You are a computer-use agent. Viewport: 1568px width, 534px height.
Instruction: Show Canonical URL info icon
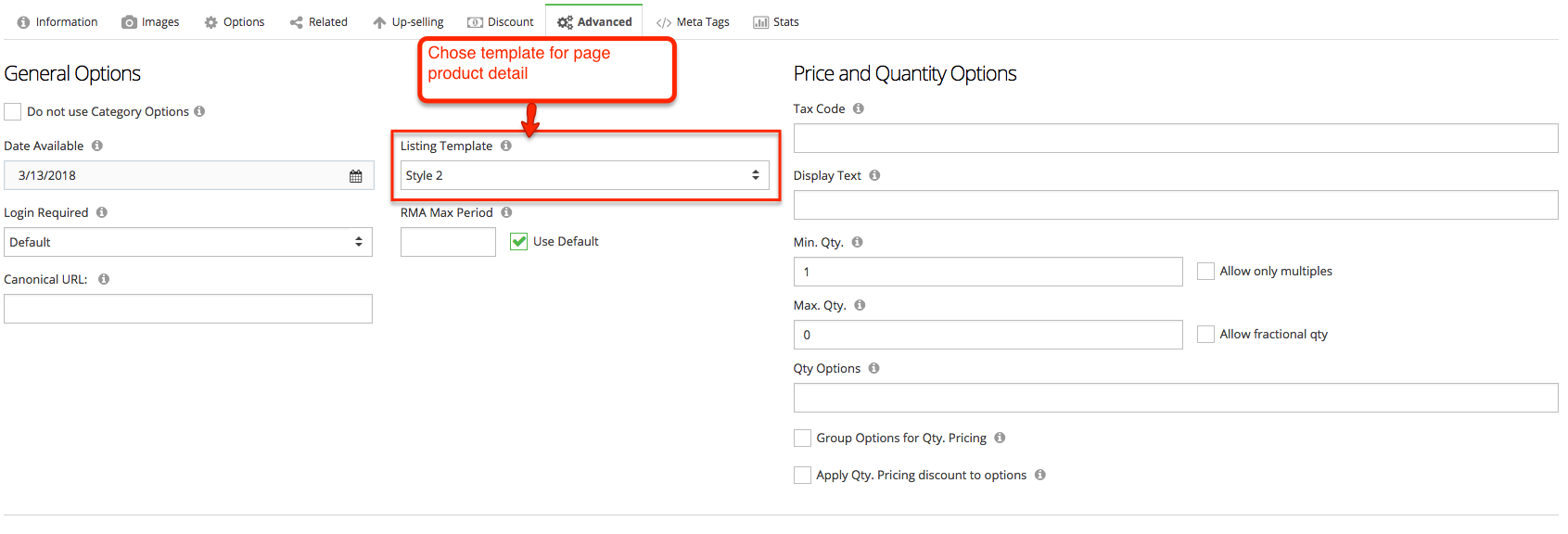click(104, 279)
